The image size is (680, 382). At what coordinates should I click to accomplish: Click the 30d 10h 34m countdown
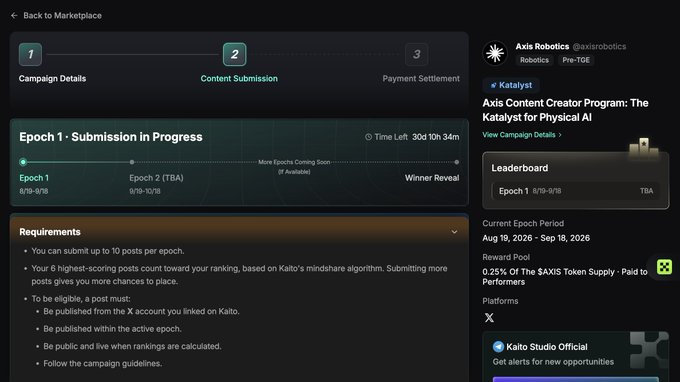click(x=435, y=137)
